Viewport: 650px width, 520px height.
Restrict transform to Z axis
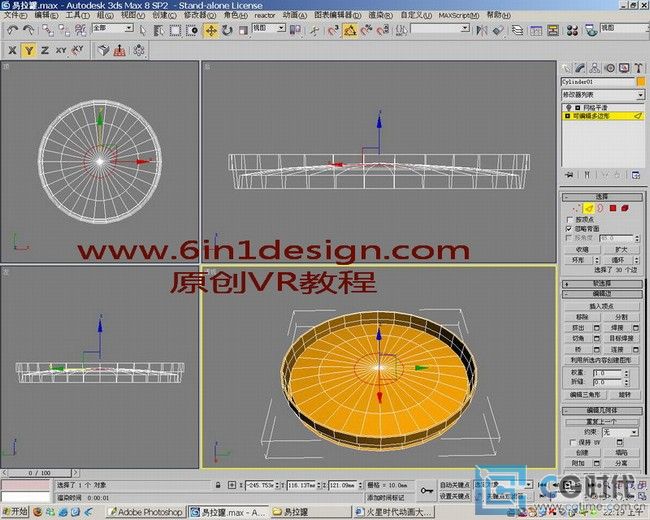[x=45, y=51]
